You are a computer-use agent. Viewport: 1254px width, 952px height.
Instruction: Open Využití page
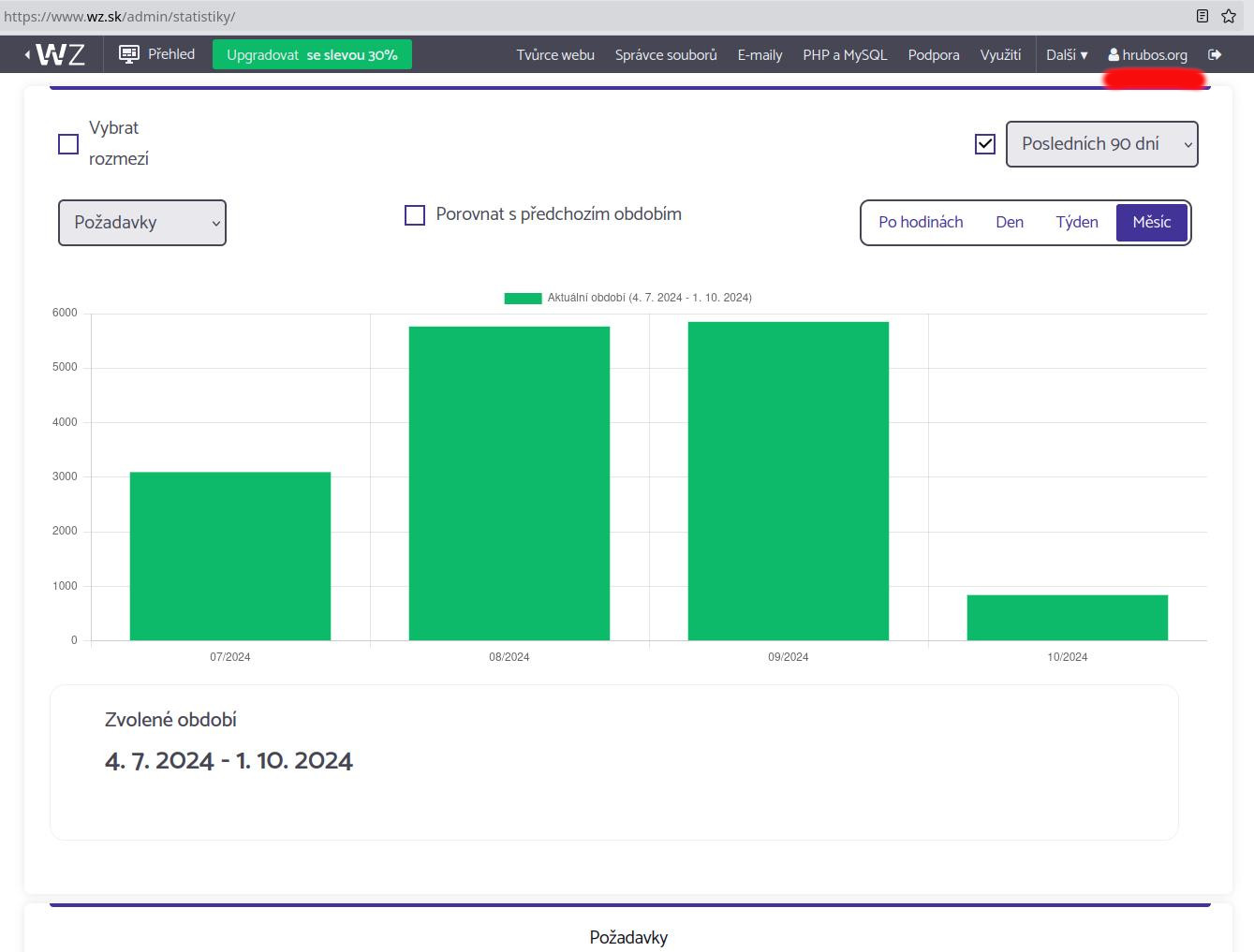pyautogui.click(x=1000, y=54)
